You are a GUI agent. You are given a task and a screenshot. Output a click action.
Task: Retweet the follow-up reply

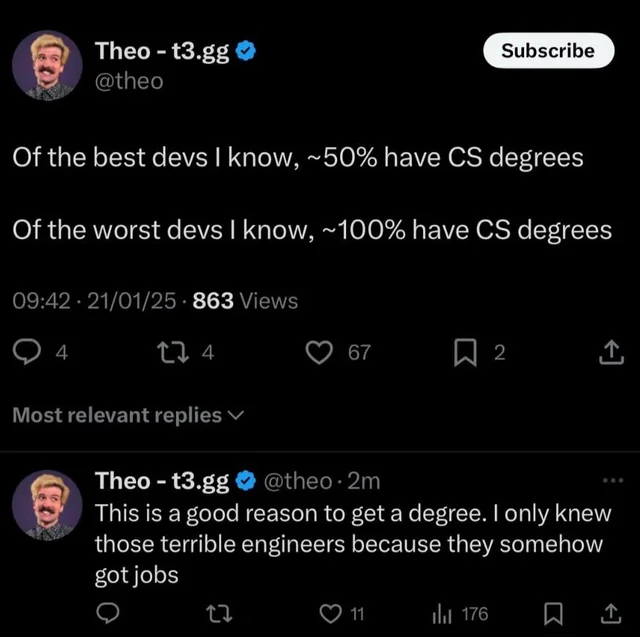tap(211, 613)
